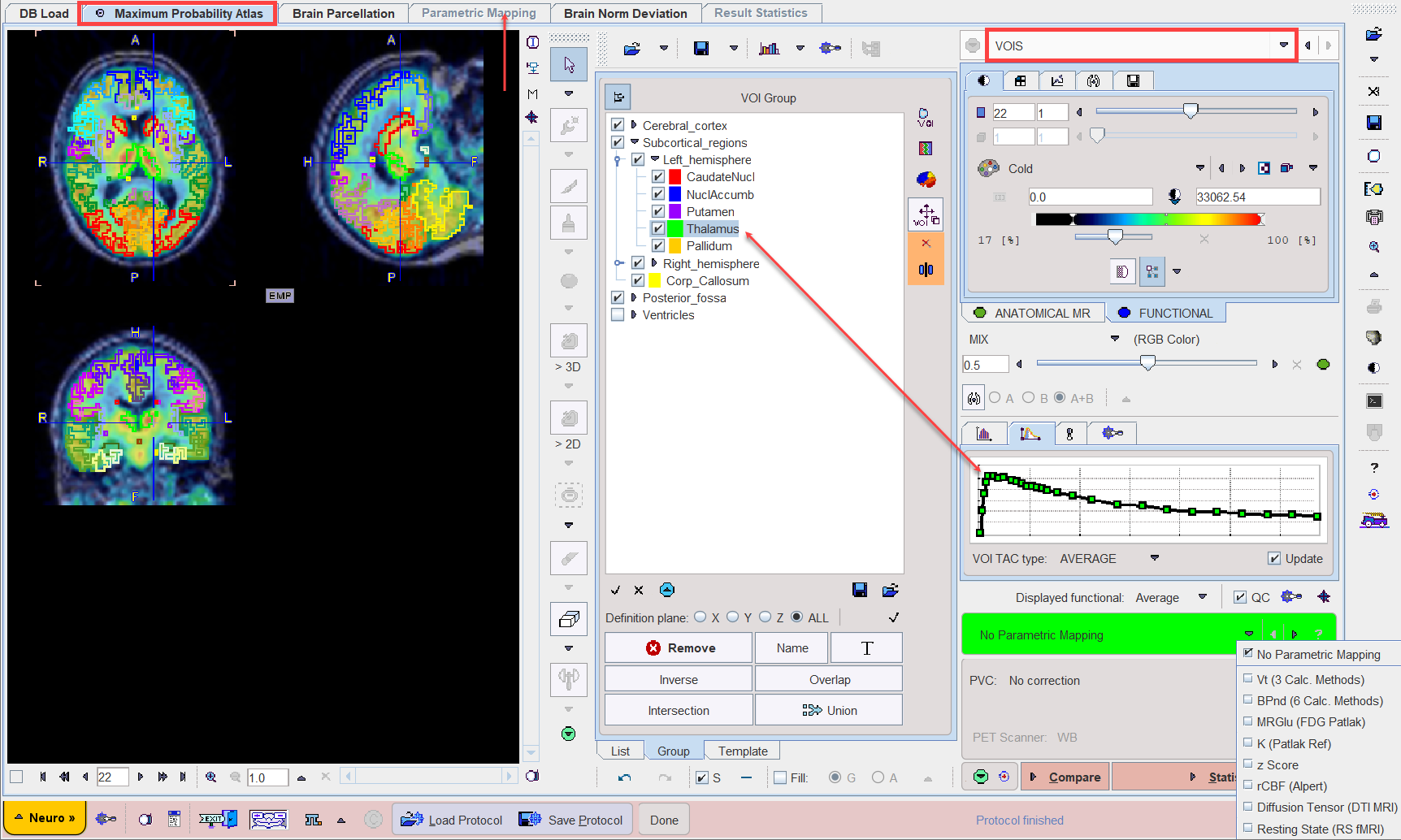Click the upper threshold 33062.54 field

pyautogui.click(x=1257, y=197)
